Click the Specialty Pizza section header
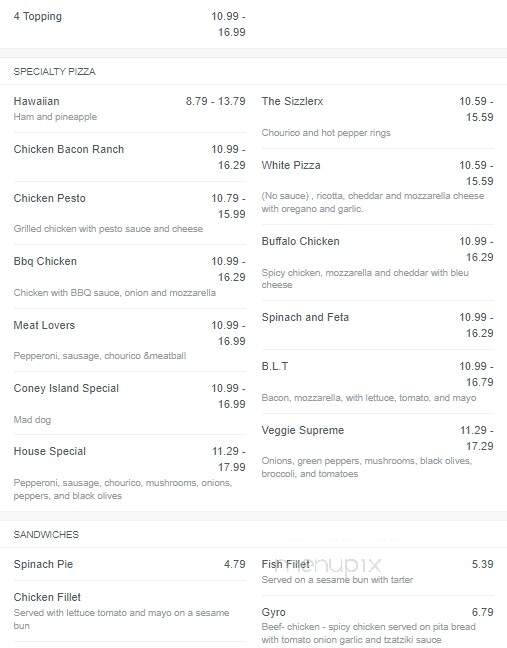507x648 pixels. pyautogui.click(x=55, y=71)
